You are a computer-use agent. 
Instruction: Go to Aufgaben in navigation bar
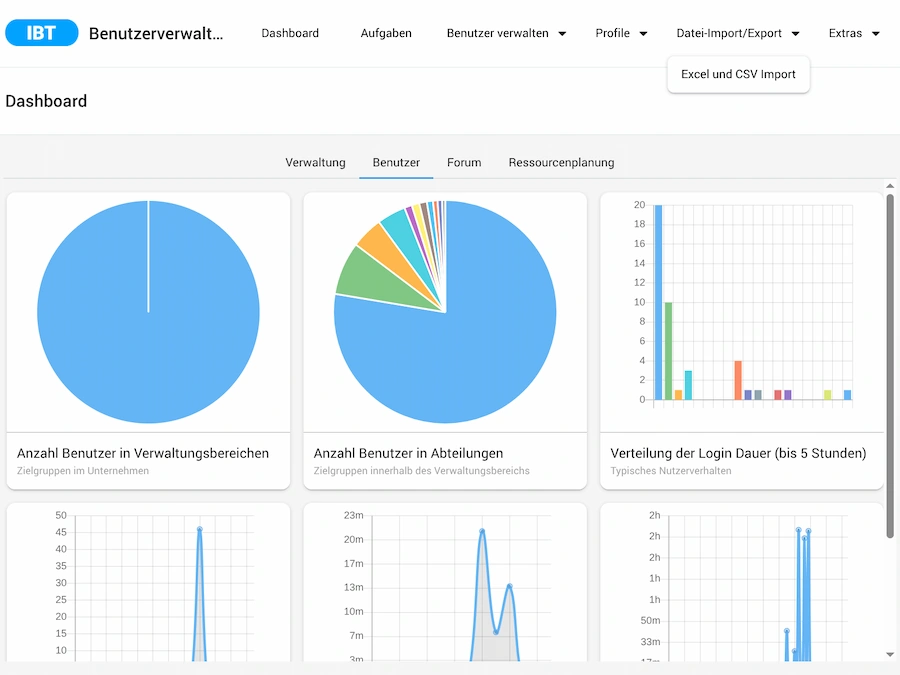pos(386,33)
